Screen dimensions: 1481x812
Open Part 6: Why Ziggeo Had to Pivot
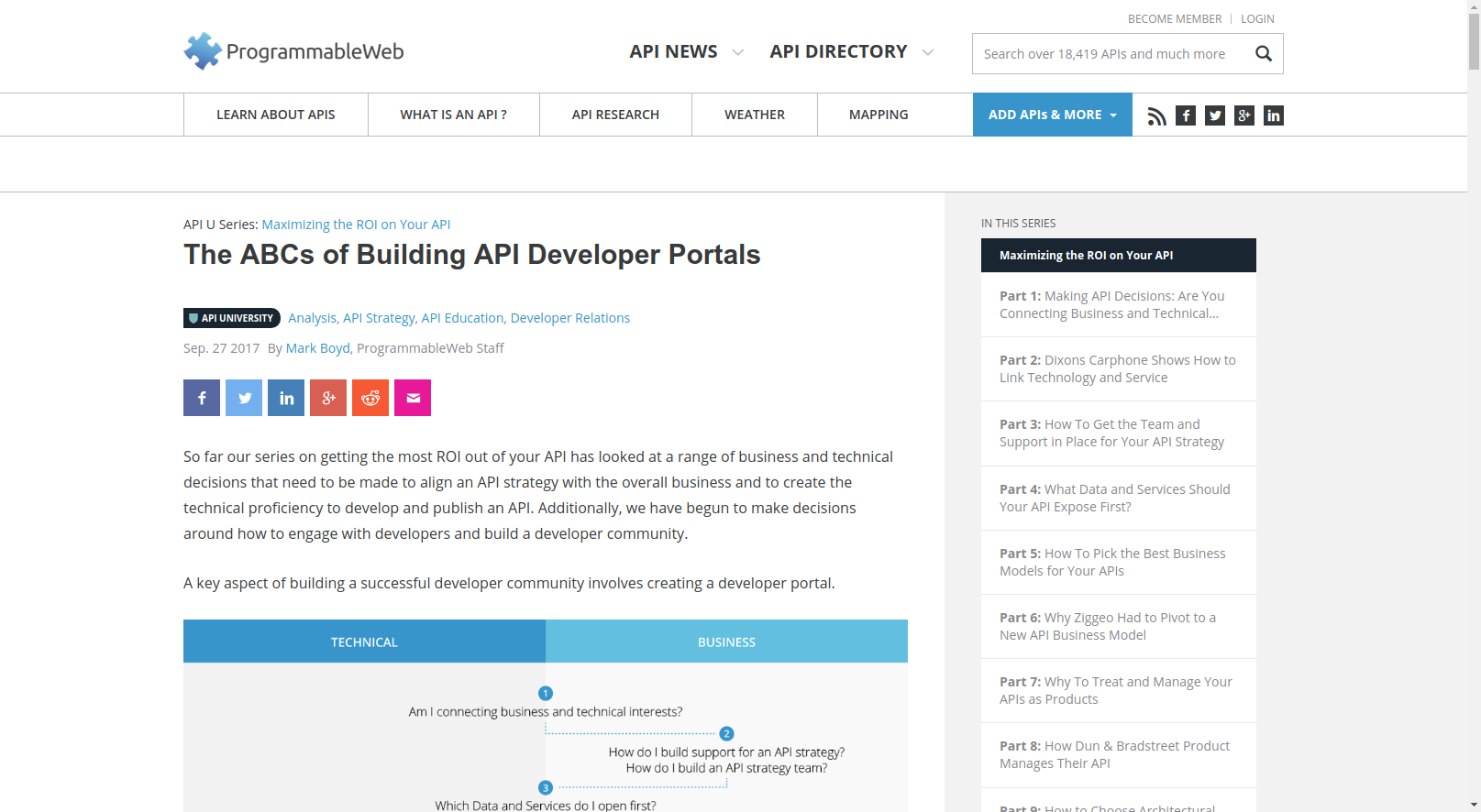click(x=1119, y=626)
